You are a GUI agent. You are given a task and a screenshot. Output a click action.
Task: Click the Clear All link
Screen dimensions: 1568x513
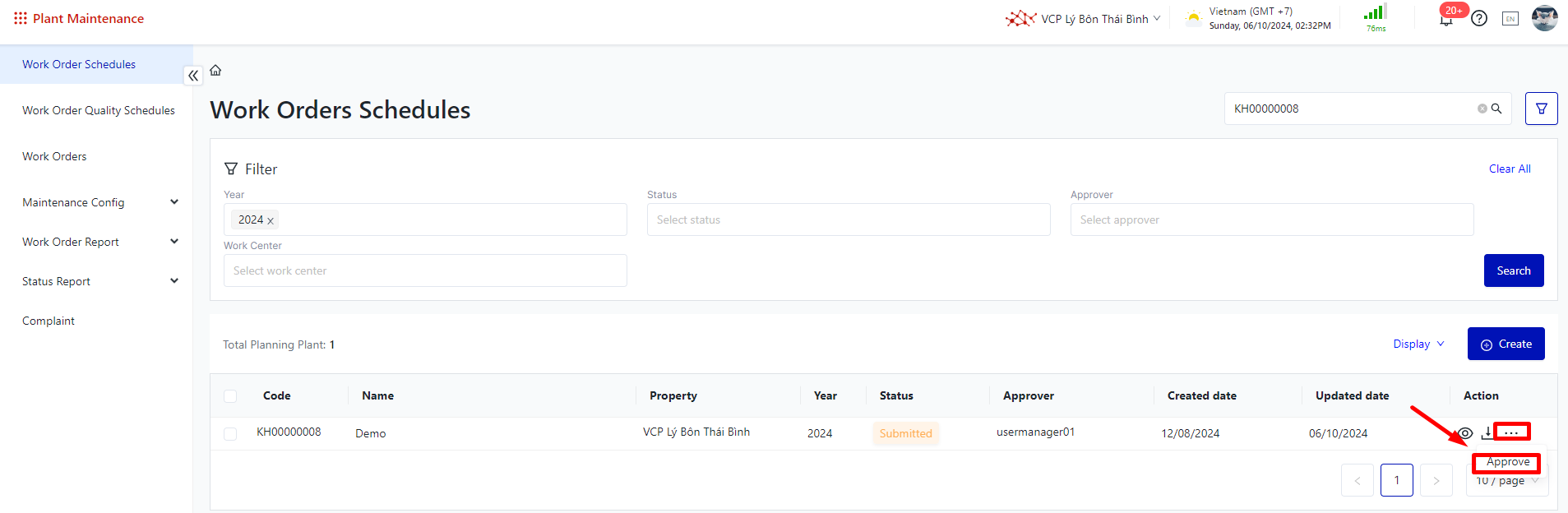[x=1509, y=169]
